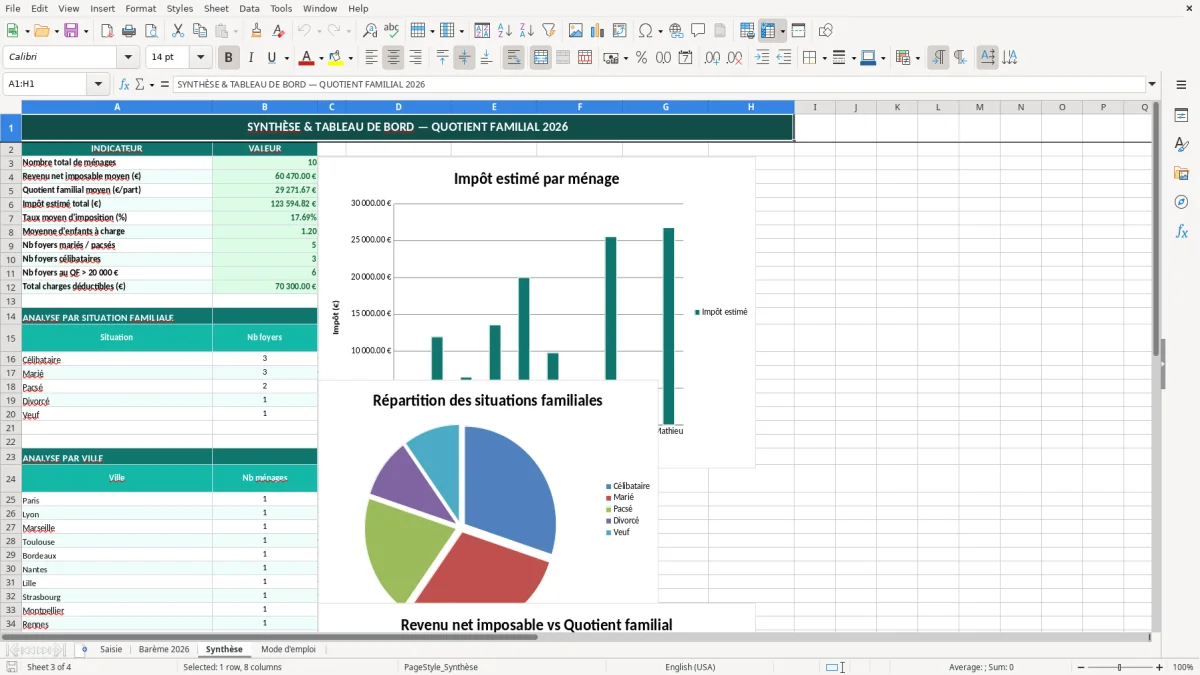
Task: Click the Cut scissors icon
Action: [x=178, y=31]
